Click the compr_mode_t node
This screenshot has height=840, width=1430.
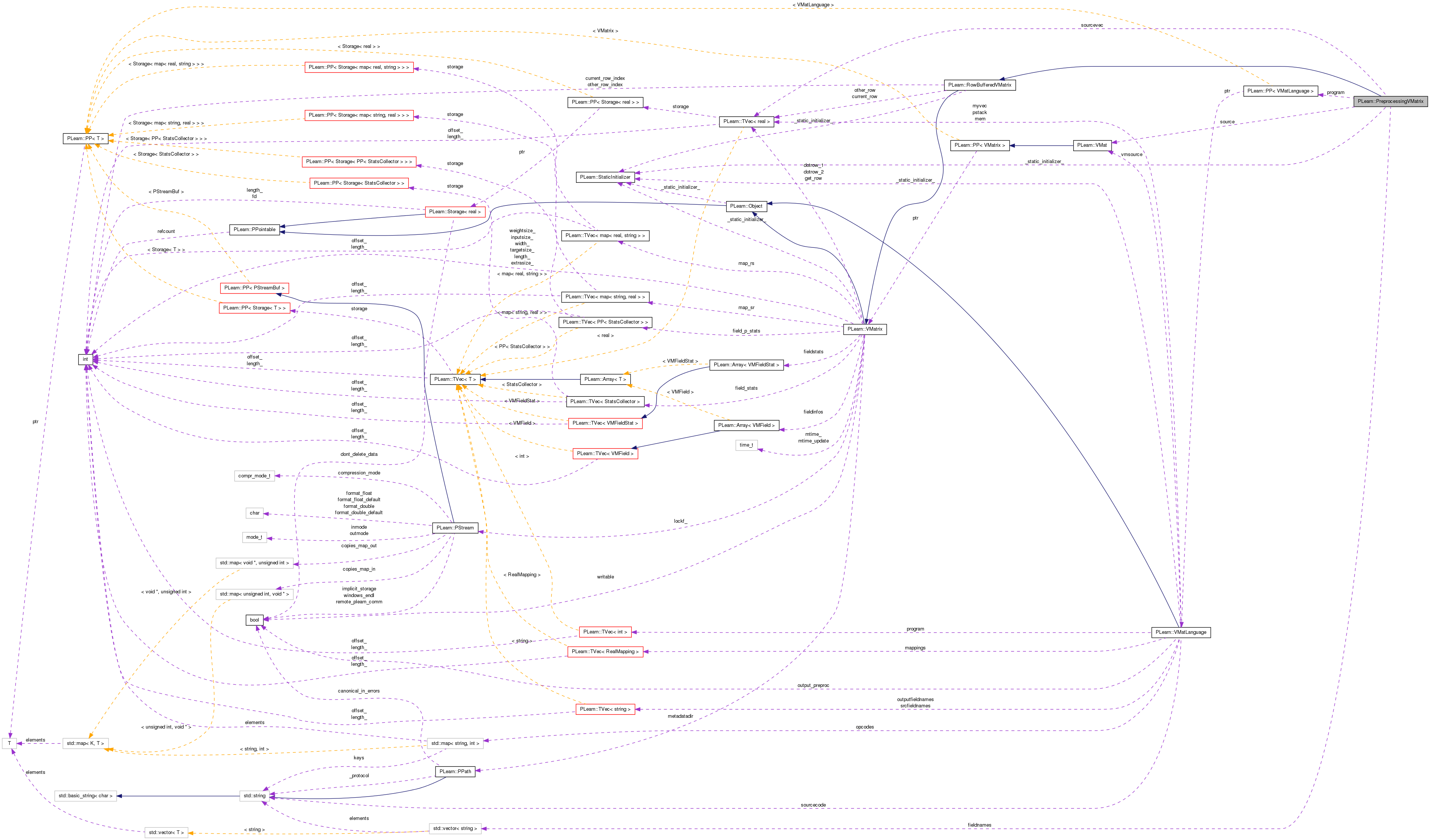click(254, 476)
